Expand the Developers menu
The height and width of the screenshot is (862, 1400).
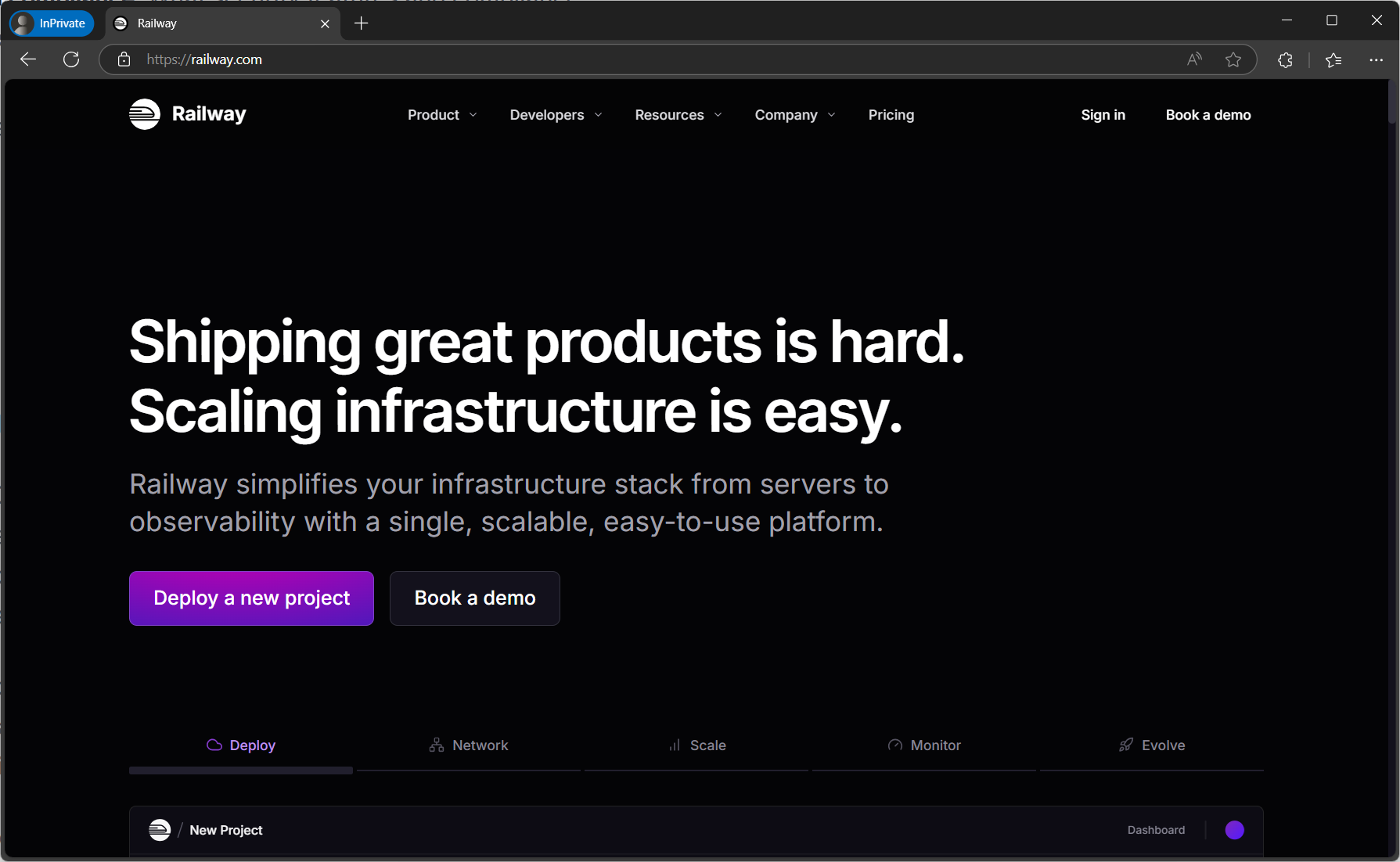[556, 115]
